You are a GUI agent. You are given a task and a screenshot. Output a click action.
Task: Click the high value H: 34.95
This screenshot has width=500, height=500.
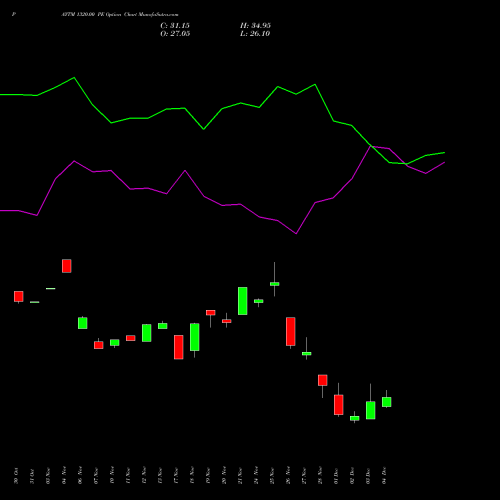pos(255,26)
